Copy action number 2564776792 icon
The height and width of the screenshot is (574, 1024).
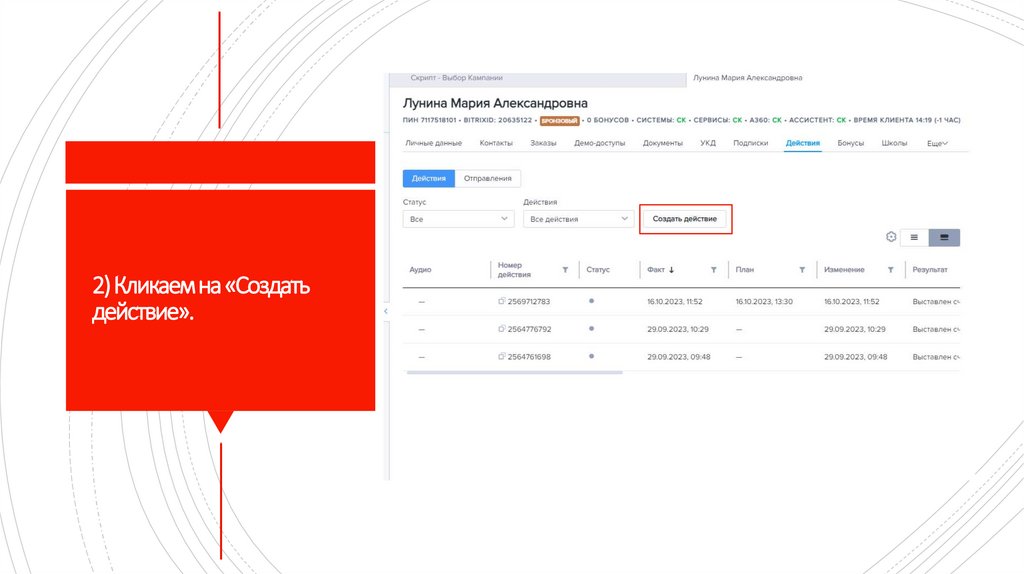[x=502, y=329]
